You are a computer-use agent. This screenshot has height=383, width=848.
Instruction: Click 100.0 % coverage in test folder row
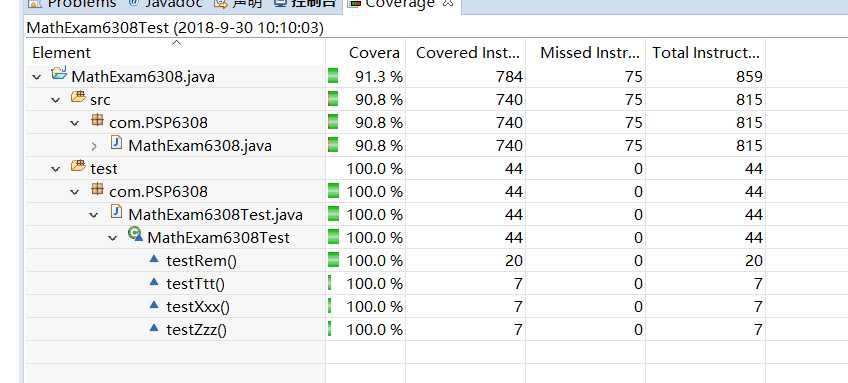click(374, 169)
